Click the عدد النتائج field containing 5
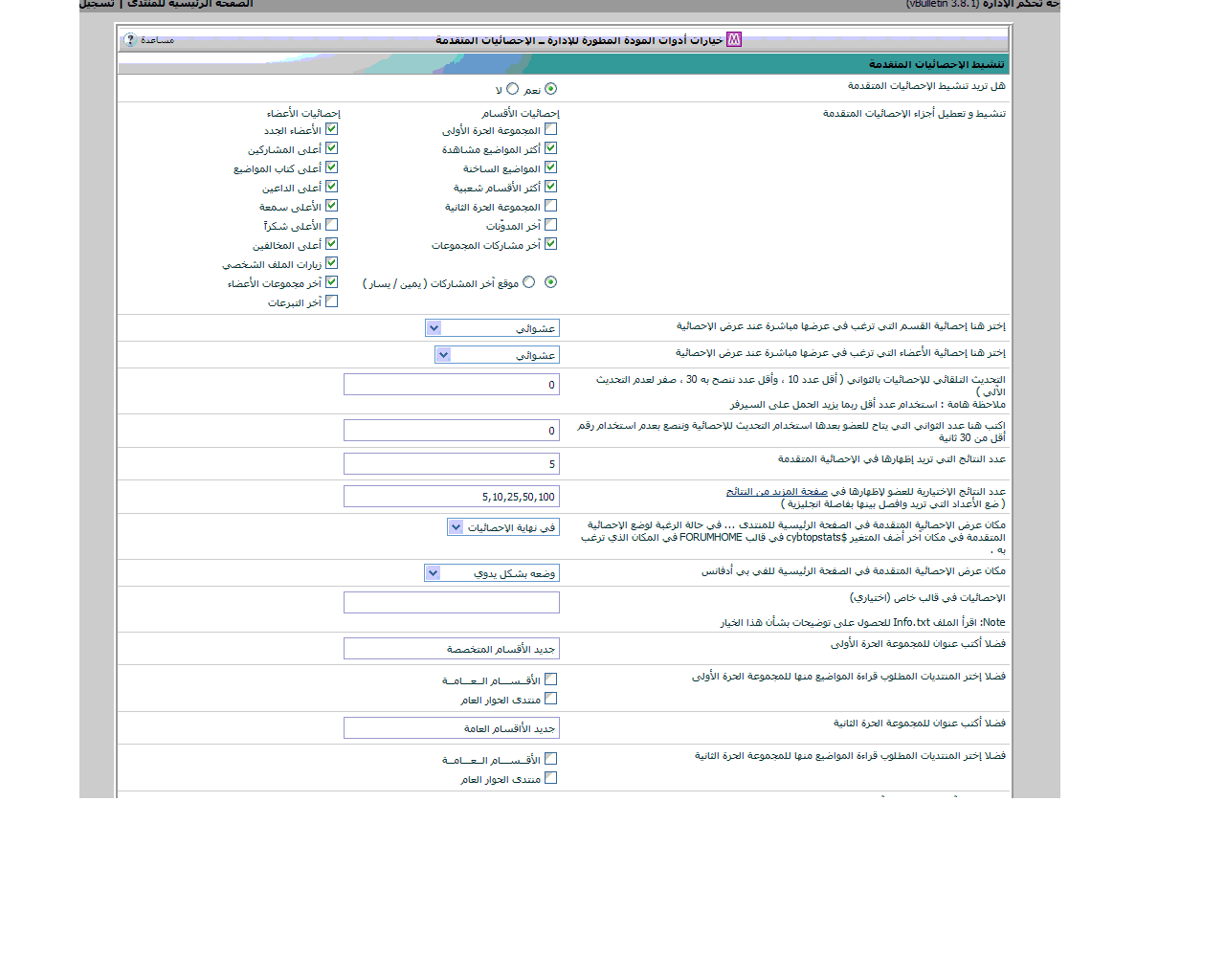The image size is (1225, 980). [452, 464]
